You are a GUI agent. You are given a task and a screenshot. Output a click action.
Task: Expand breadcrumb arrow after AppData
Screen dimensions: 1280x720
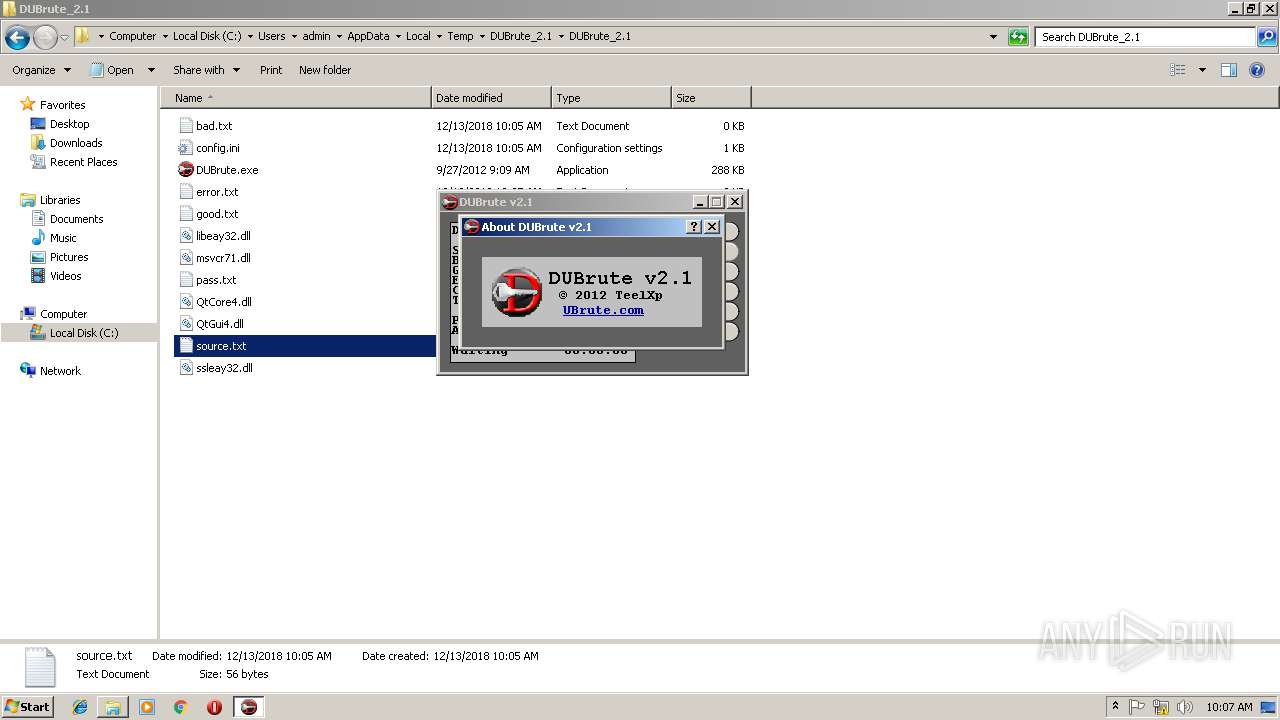398,36
